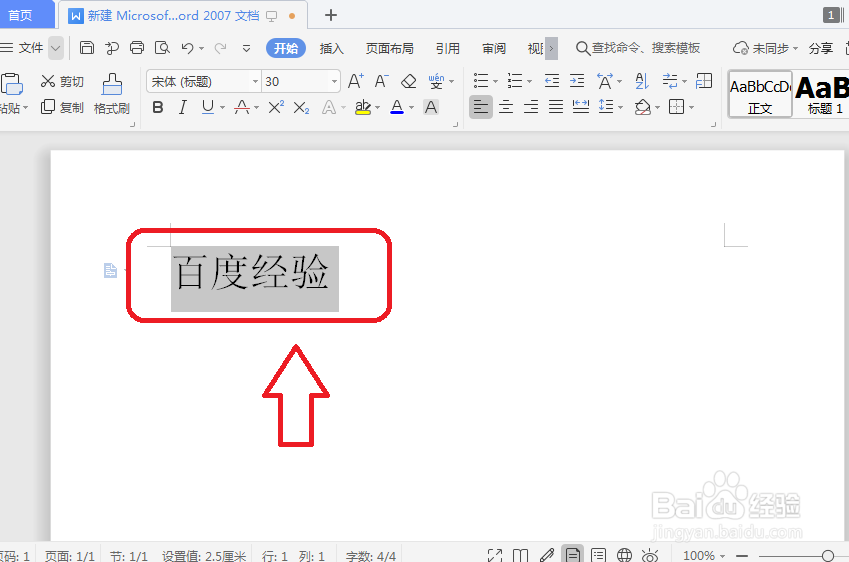Switch to the 页面布局 ribbon tab
The image size is (849, 562).
389,49
